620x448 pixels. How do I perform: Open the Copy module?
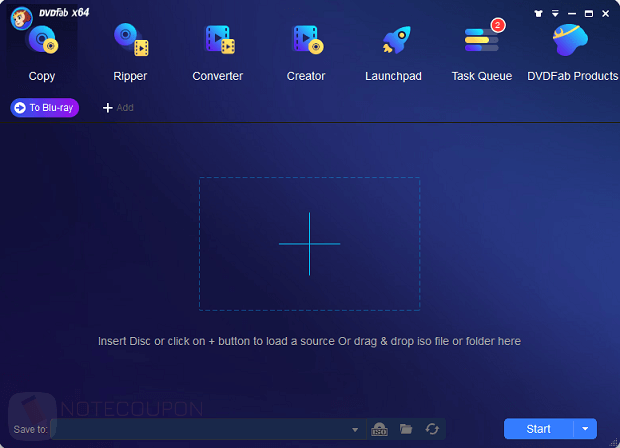pos(42,52)
